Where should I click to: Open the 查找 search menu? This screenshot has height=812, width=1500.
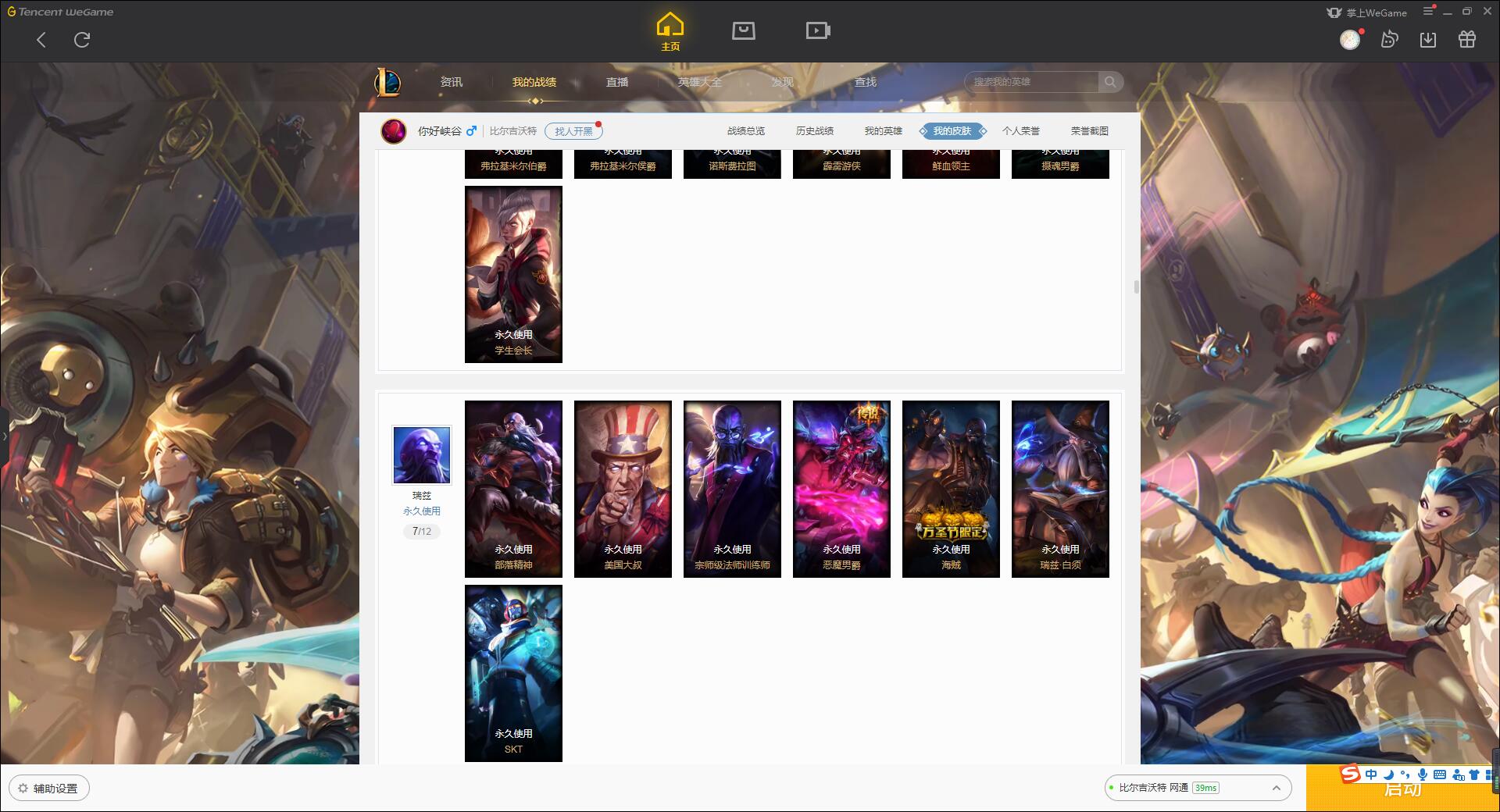click(x=866, y=82)
